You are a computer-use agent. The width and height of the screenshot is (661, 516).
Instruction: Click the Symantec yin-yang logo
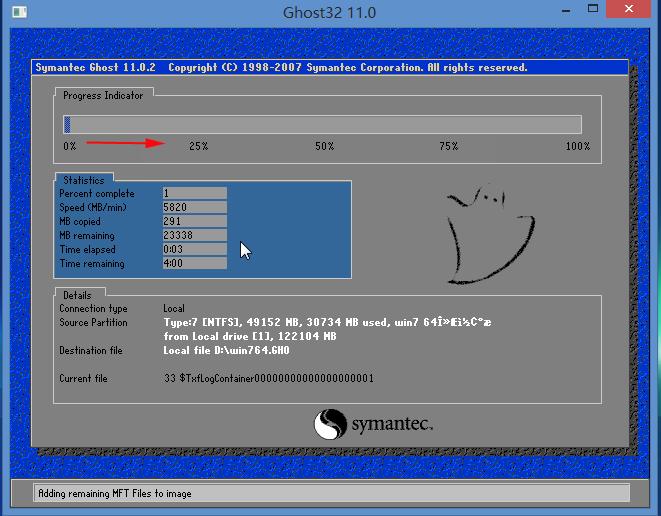[330, 424]
